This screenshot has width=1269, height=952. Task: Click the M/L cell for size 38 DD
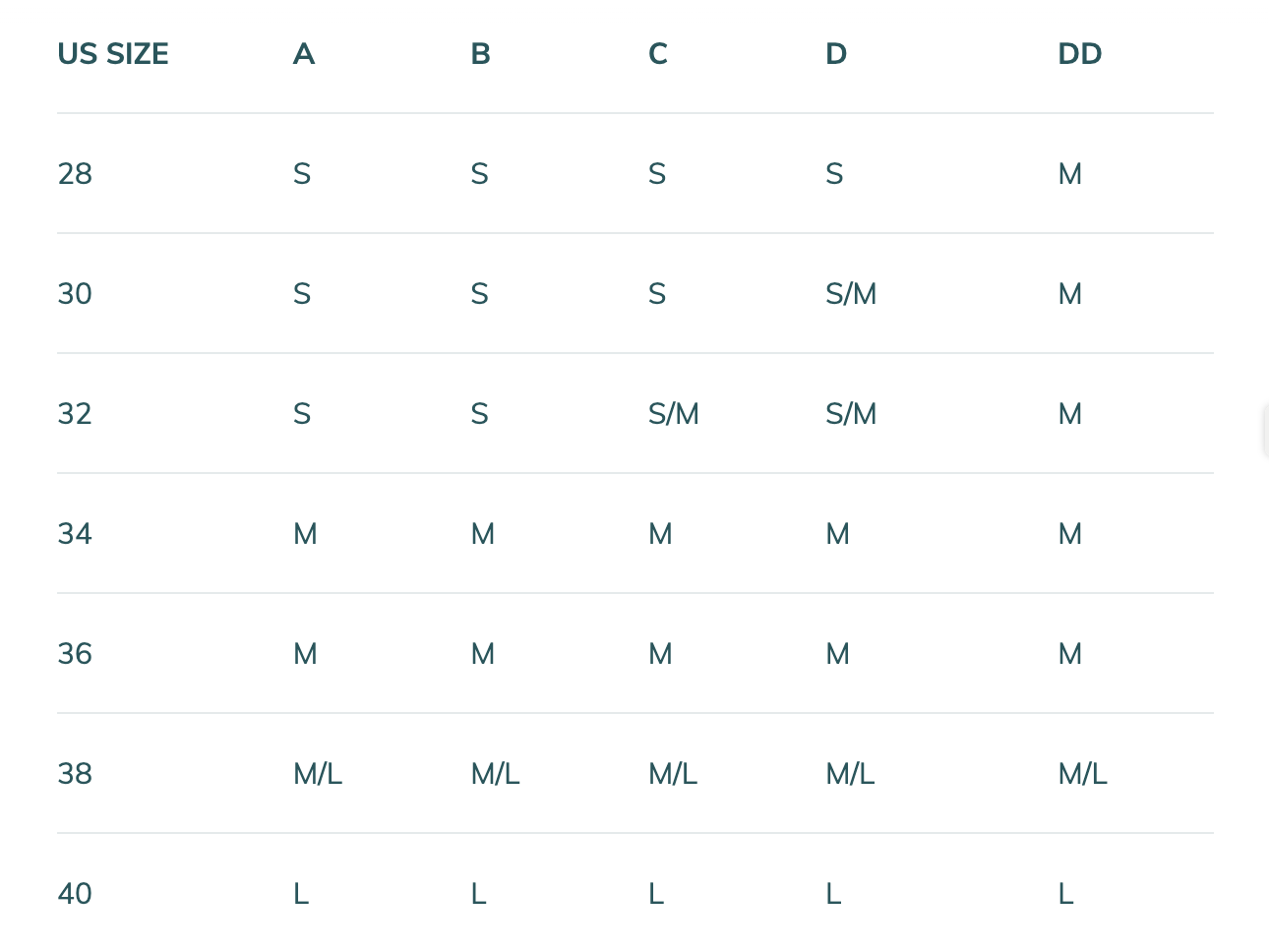click(x=1082, y=774)
